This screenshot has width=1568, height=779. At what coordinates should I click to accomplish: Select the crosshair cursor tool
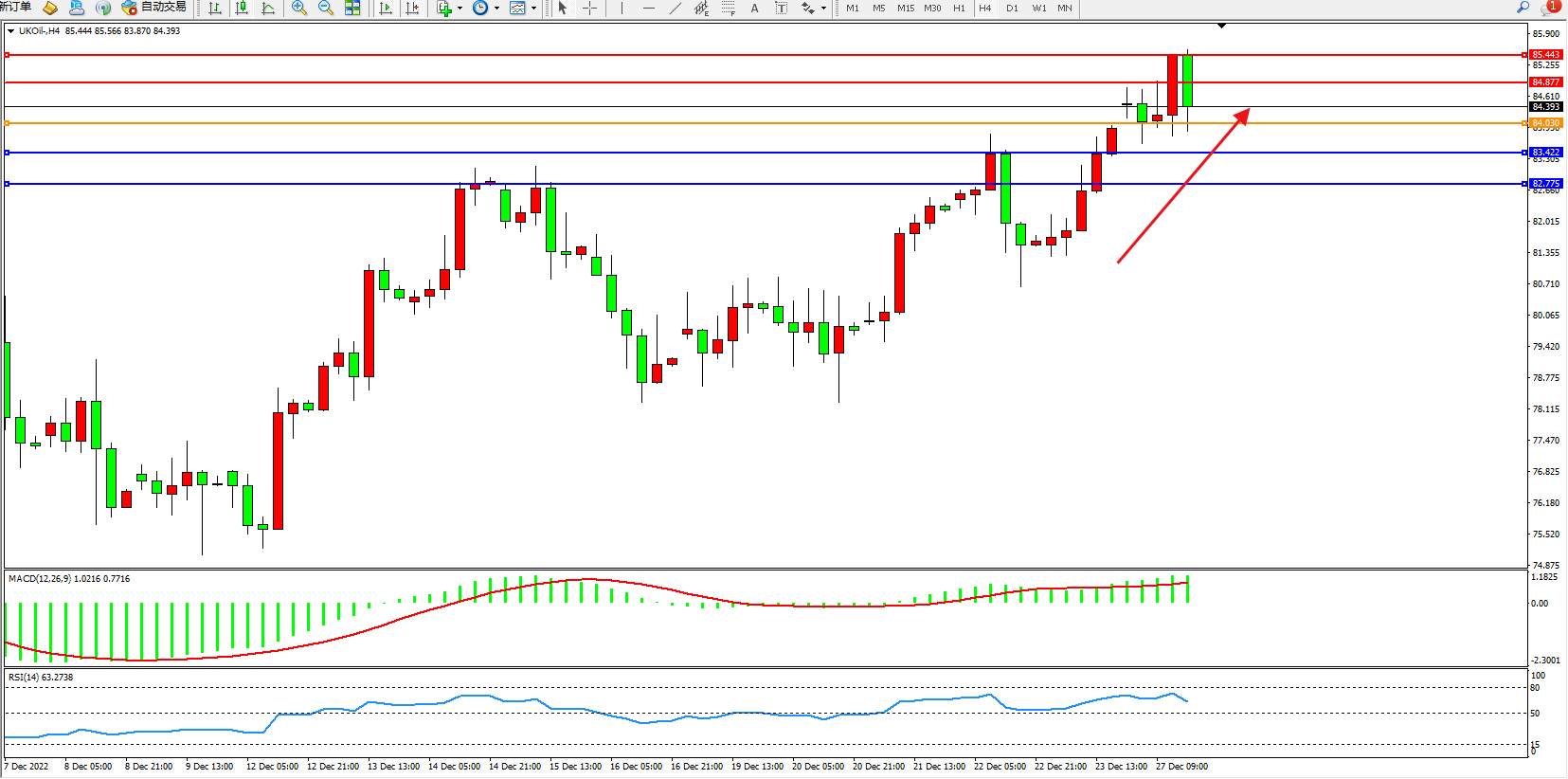(589, 9)
